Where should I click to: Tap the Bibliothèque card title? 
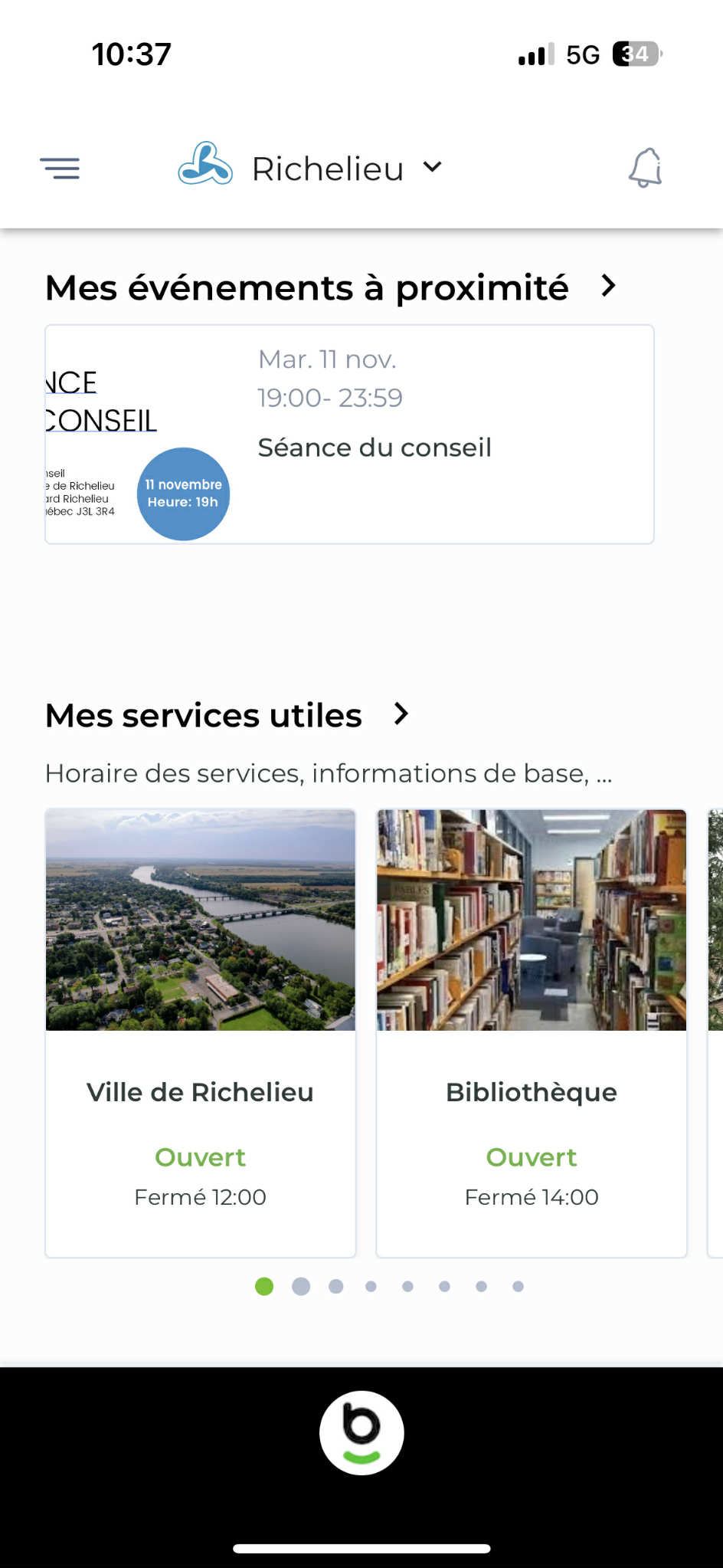532,1092
